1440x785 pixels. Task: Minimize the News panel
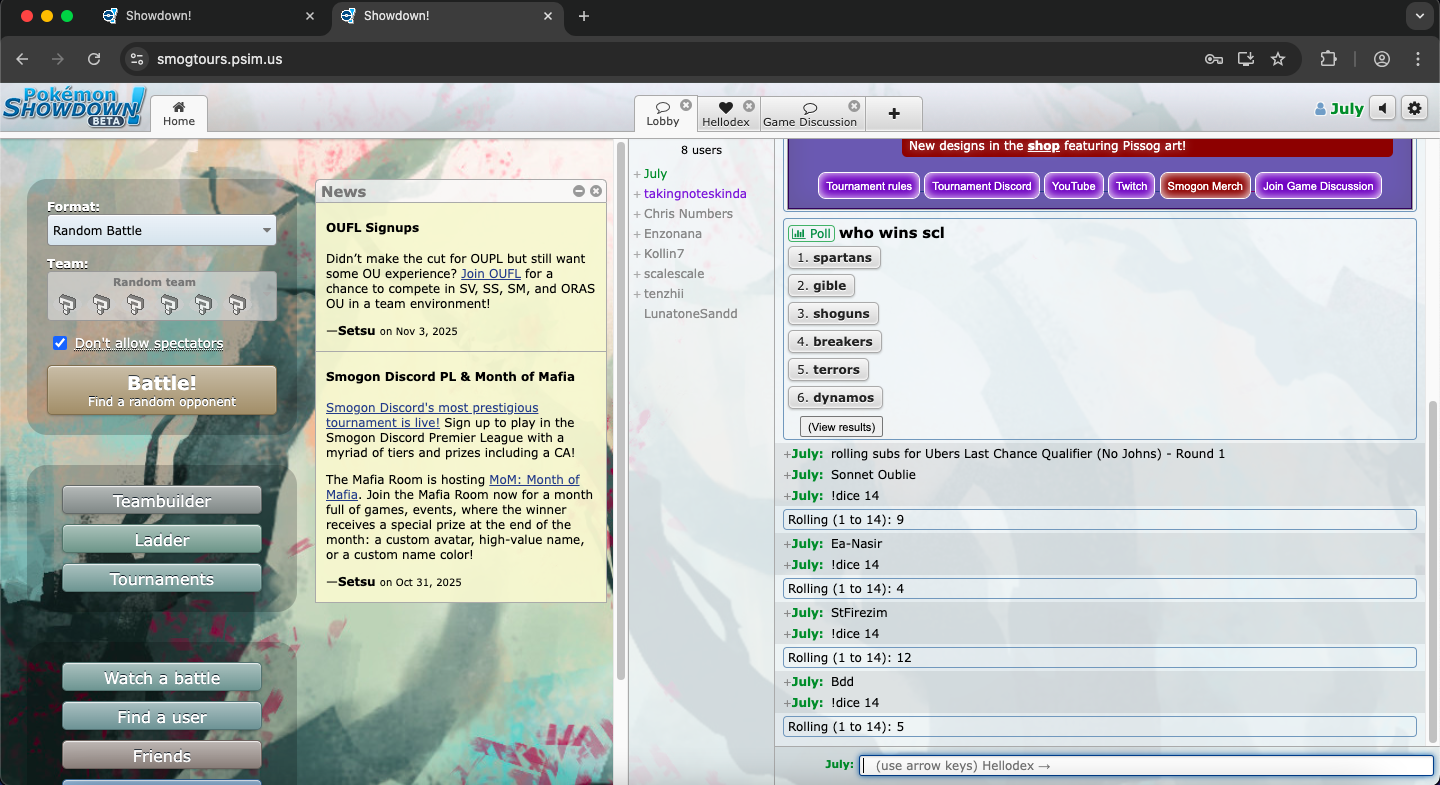click(579, 191)
